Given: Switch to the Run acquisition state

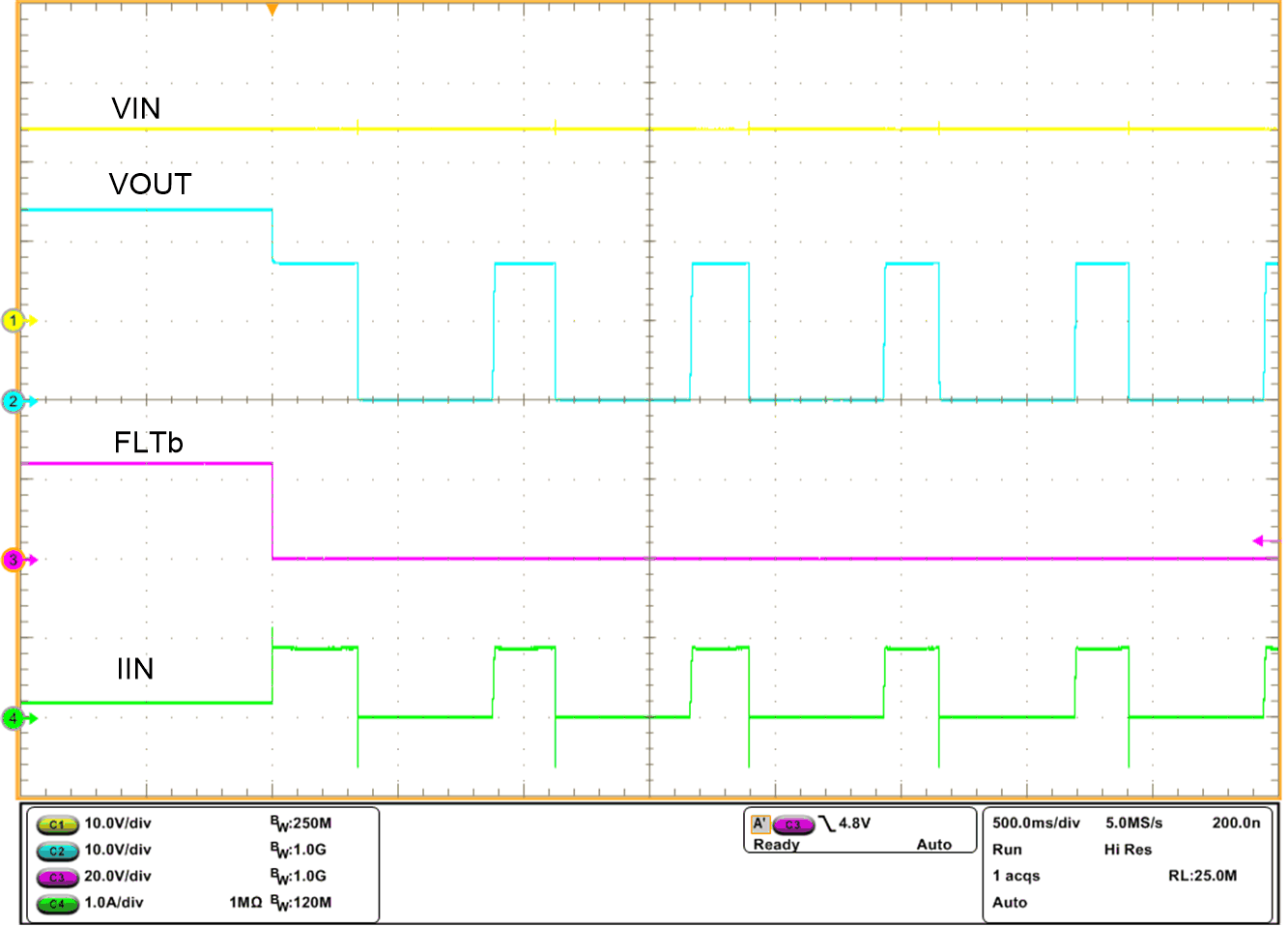Looking at the screenshot, I should (1005, 851).
